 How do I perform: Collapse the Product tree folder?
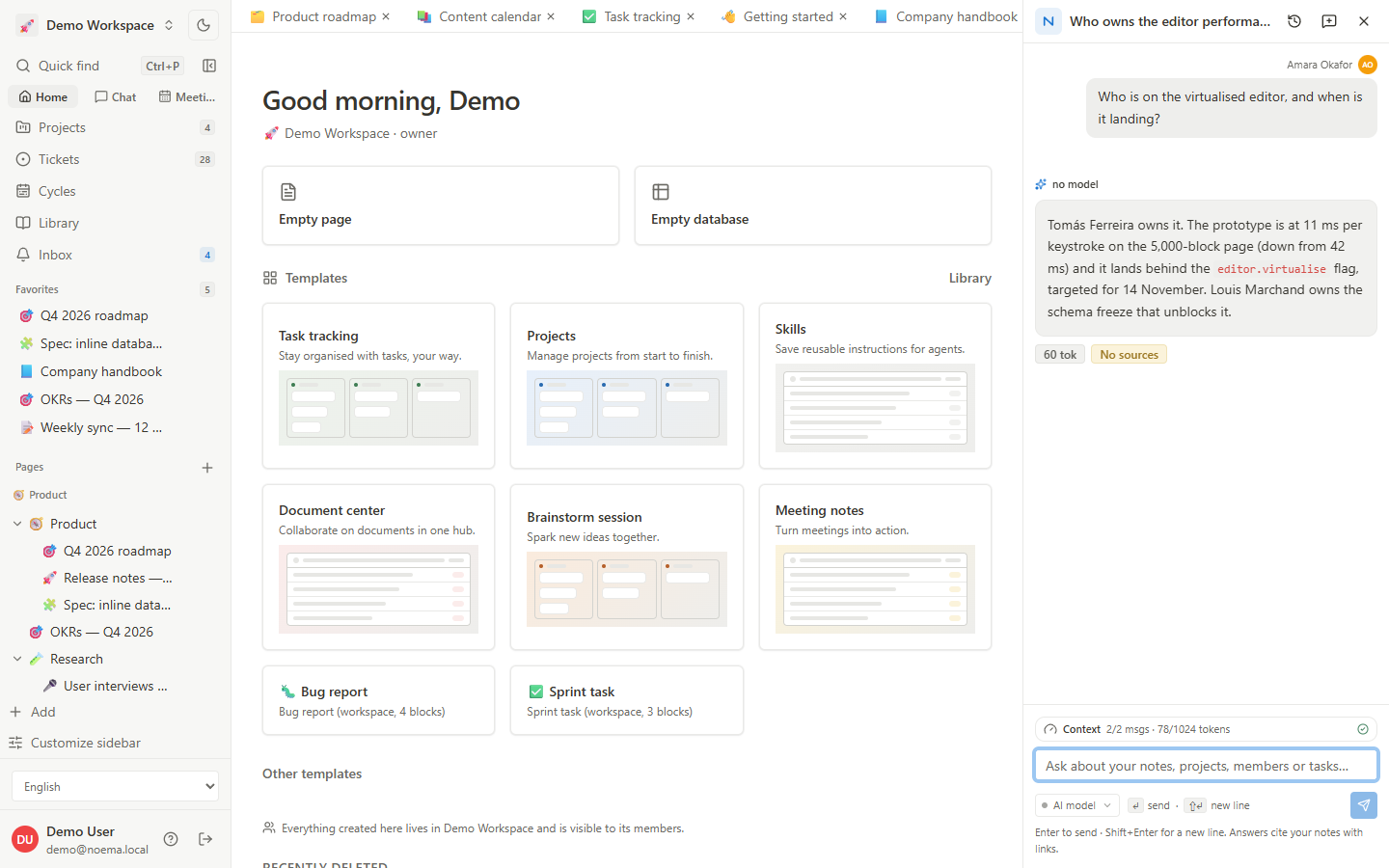coord(17,524)
